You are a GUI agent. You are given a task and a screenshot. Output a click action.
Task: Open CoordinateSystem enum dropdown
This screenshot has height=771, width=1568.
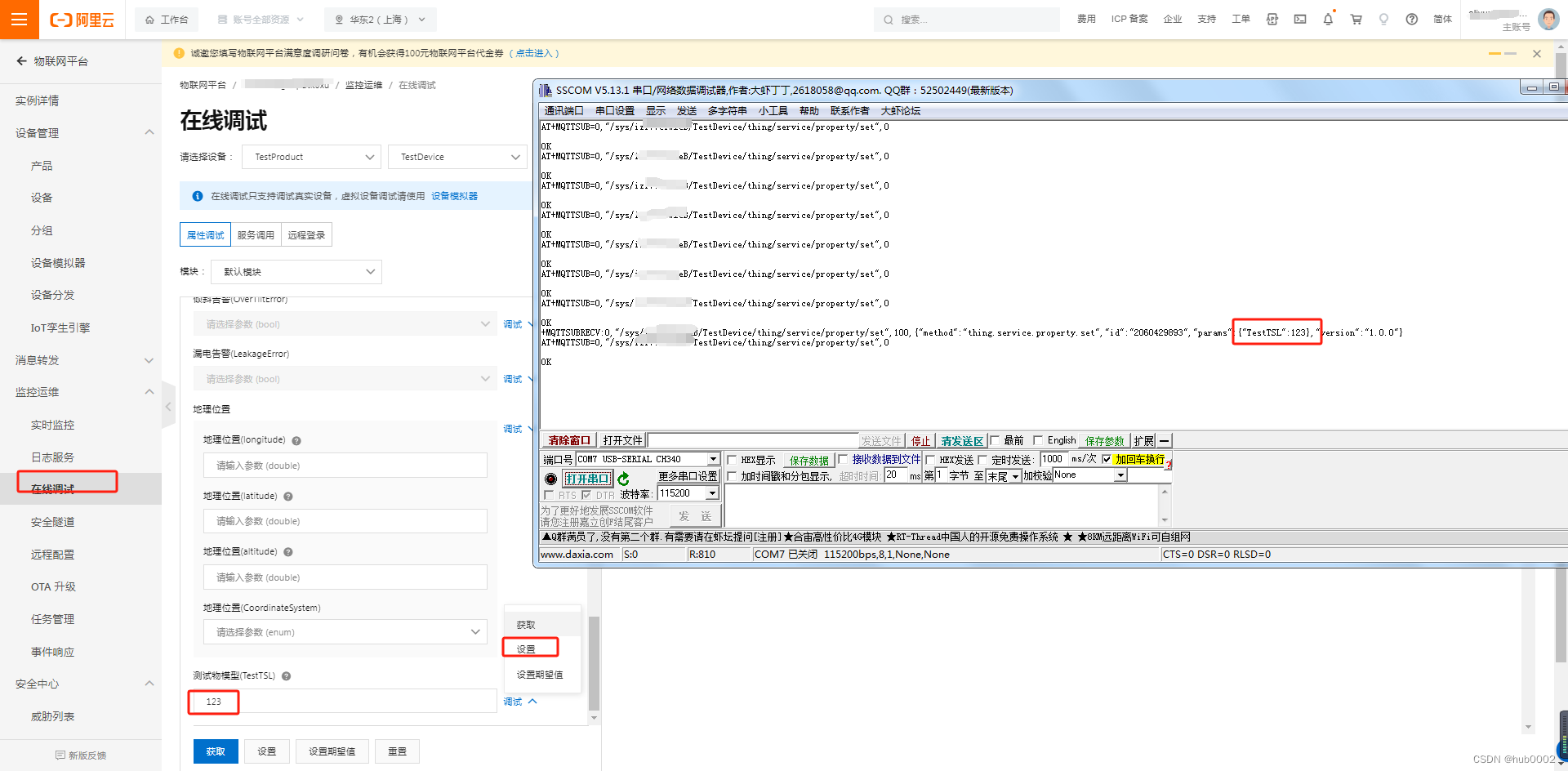click(345, 632)
